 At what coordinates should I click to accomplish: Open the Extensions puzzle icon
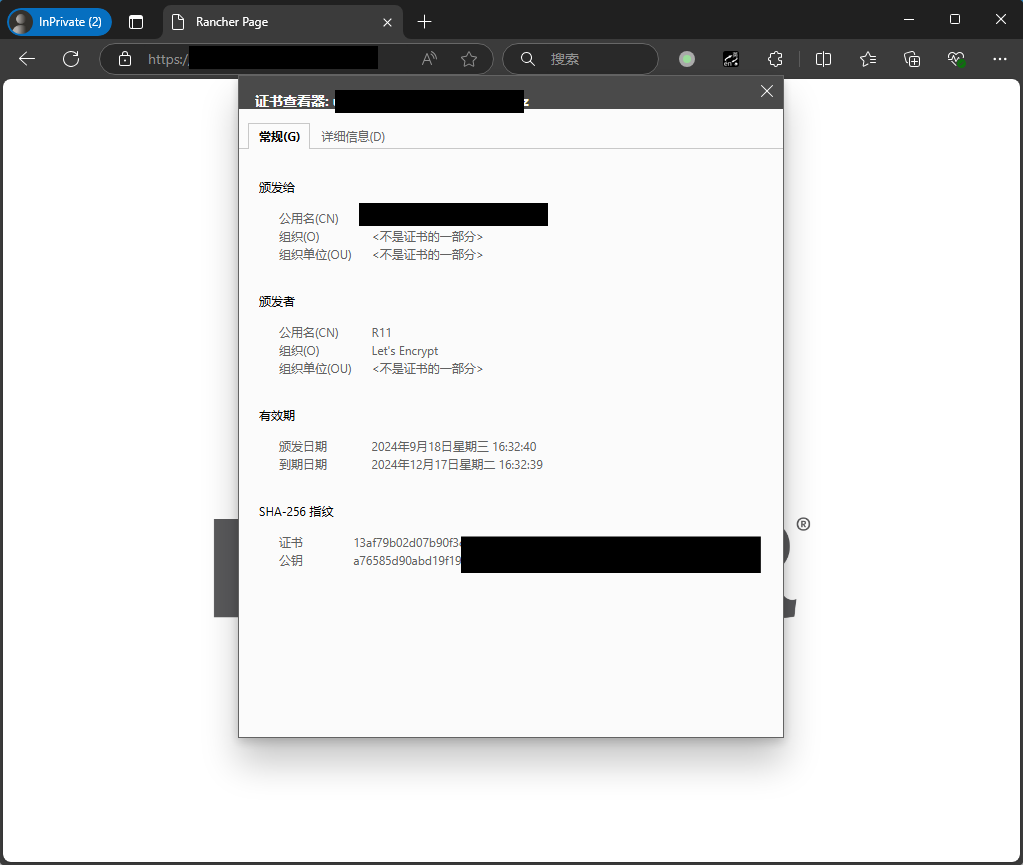(x=775, y=59)
